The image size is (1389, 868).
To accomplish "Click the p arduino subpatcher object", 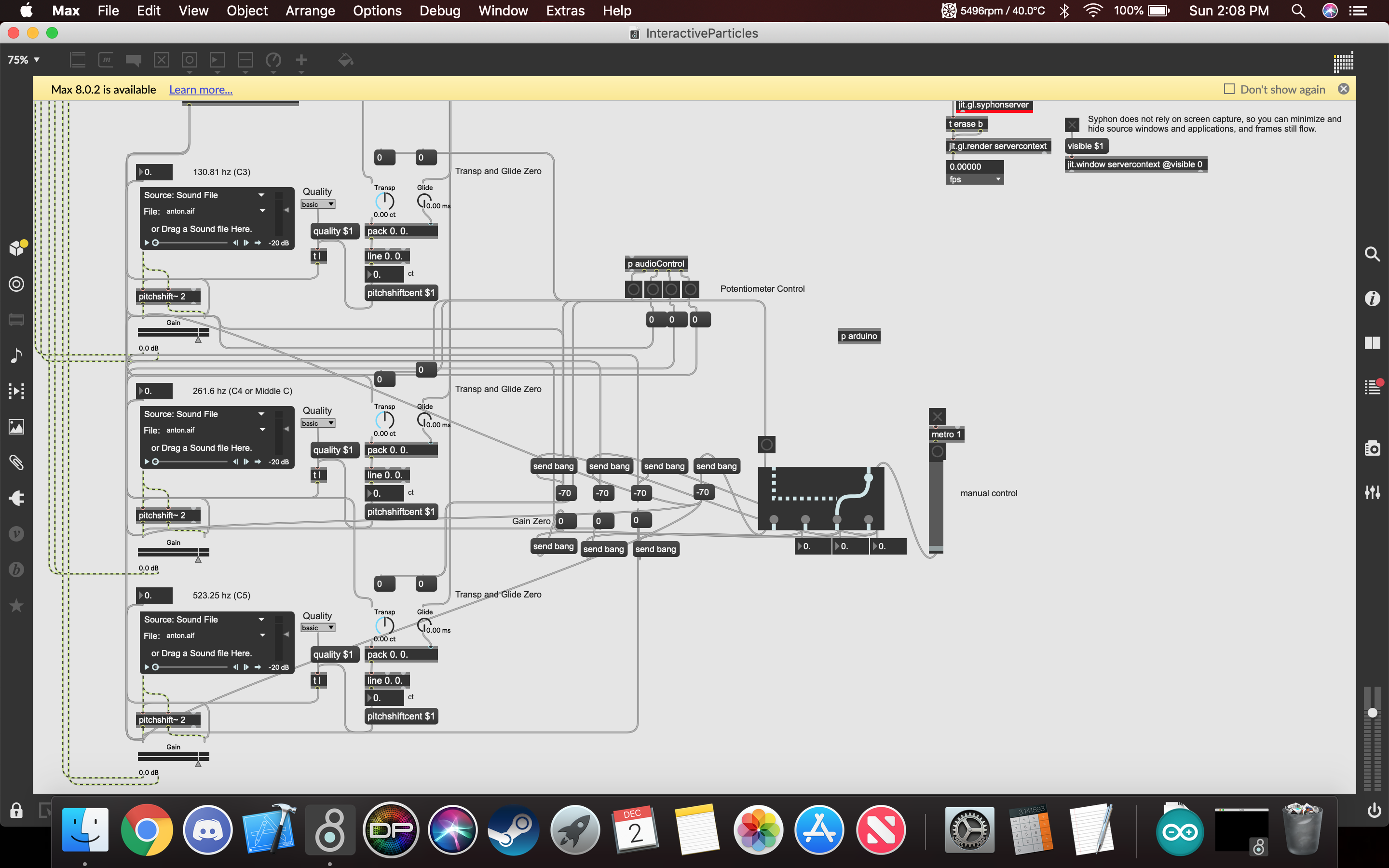I will [858, 336].
